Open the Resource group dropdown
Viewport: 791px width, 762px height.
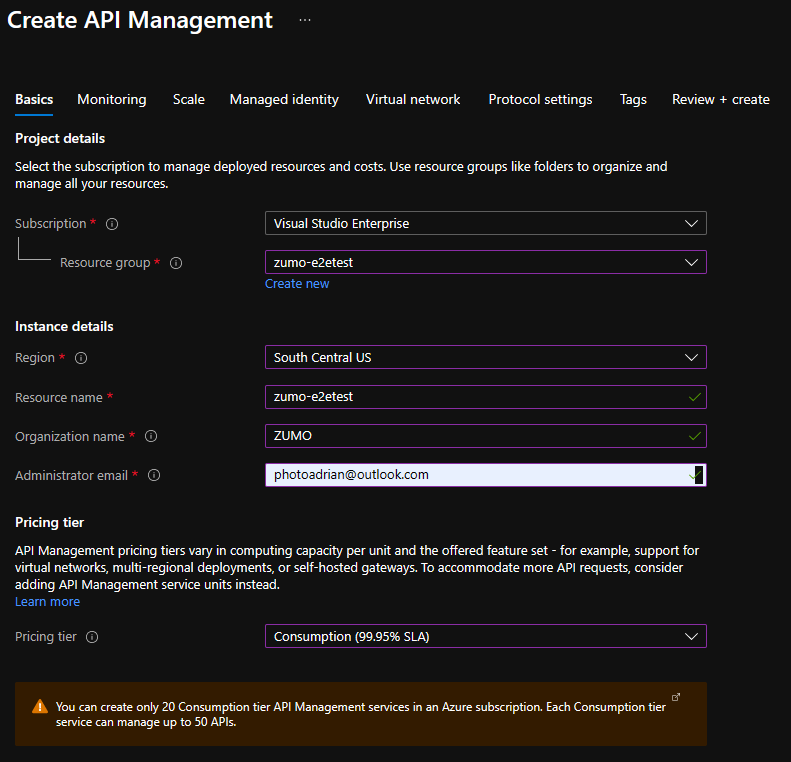pos(486,262)
